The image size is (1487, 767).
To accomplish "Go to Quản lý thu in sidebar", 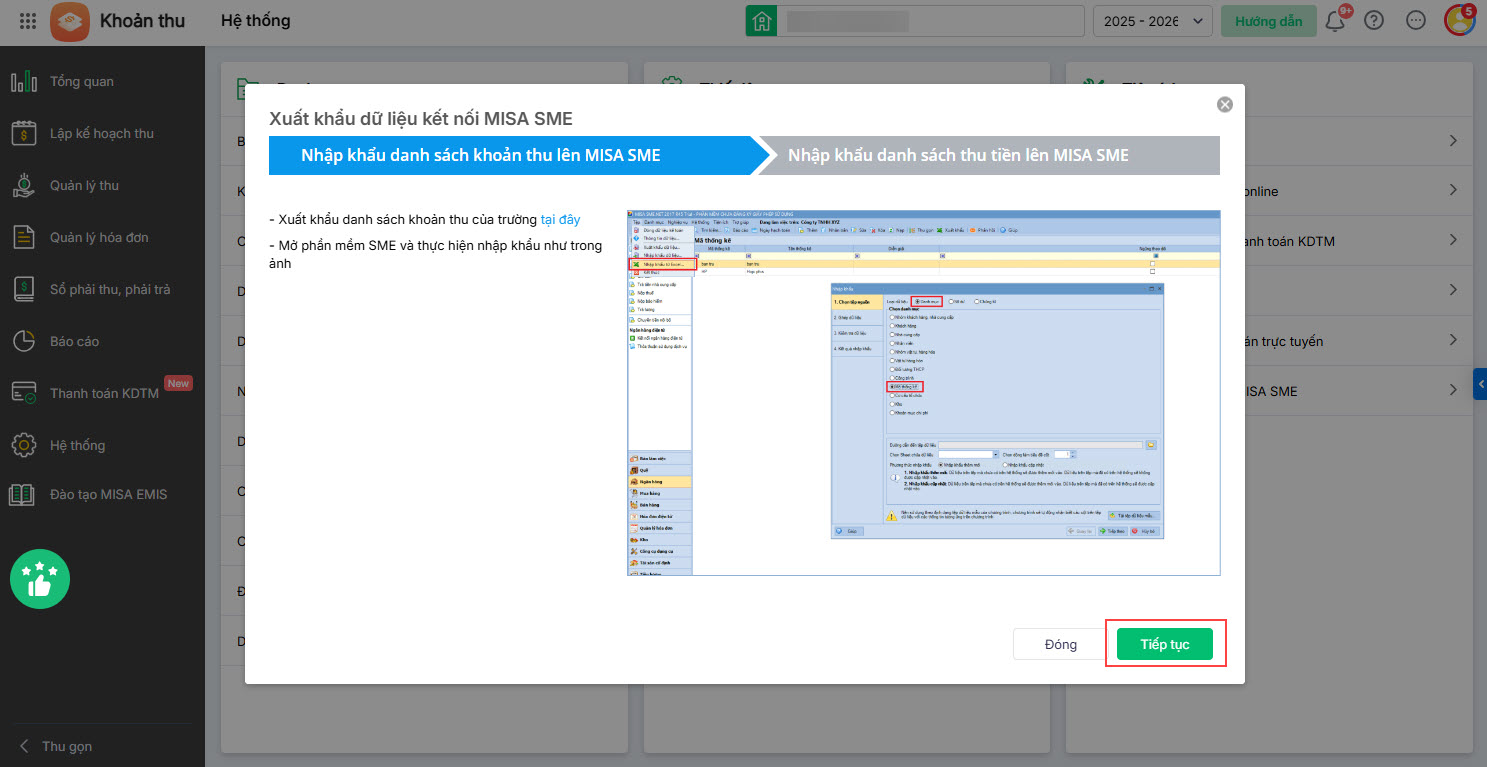I will (102, 185).
